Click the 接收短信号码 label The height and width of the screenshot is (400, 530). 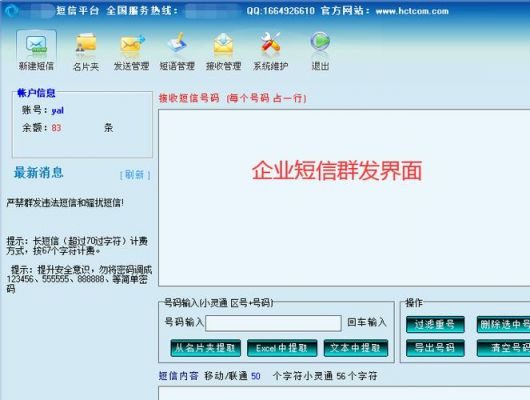coord(189,98)
